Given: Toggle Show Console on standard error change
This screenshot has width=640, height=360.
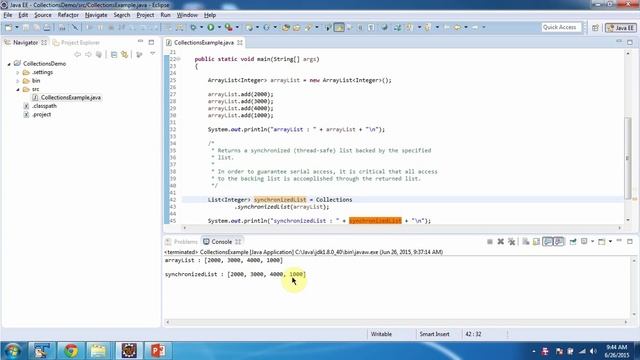Looking at the screenshot, I should pyautogui.click(x=559, y=242).
